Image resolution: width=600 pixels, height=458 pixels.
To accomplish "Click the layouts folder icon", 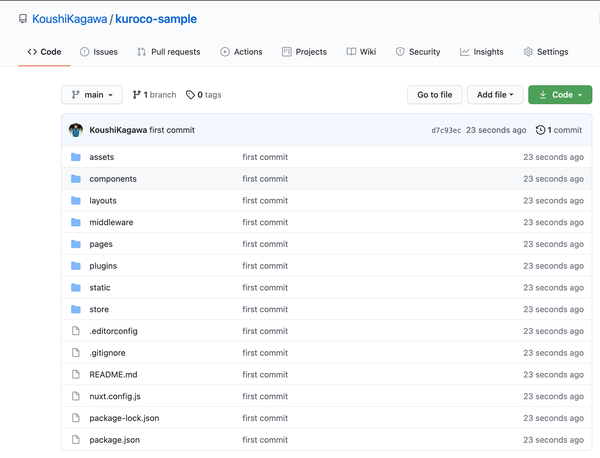I will coord(76,200).
